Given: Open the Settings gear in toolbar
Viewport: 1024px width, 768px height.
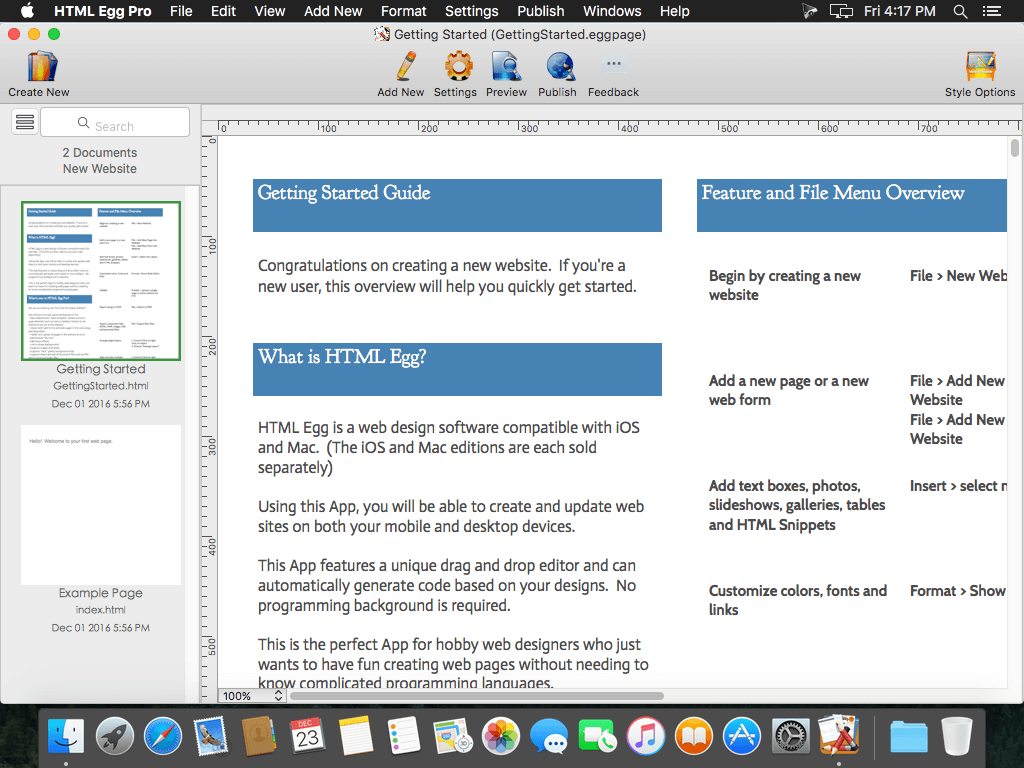Looking at the screenshot, I should click(x=458, y=67).
